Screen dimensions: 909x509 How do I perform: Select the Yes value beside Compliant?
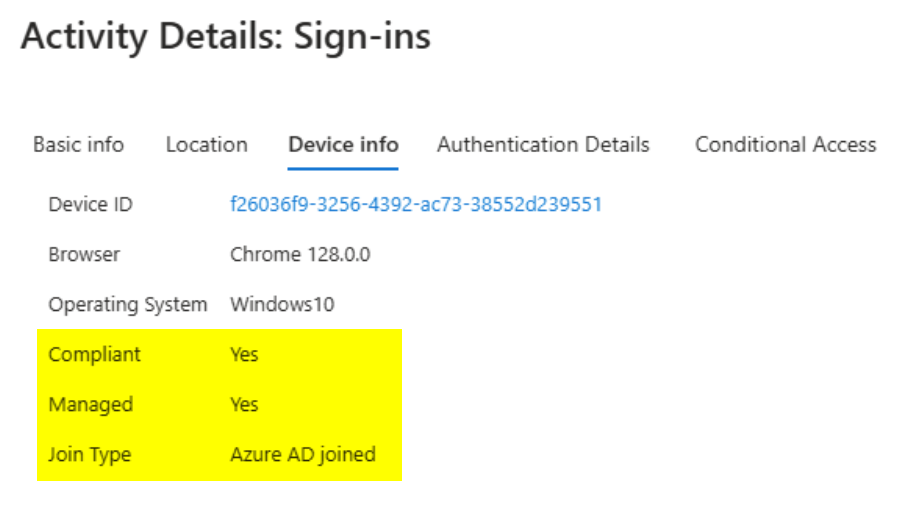point(244,354)
